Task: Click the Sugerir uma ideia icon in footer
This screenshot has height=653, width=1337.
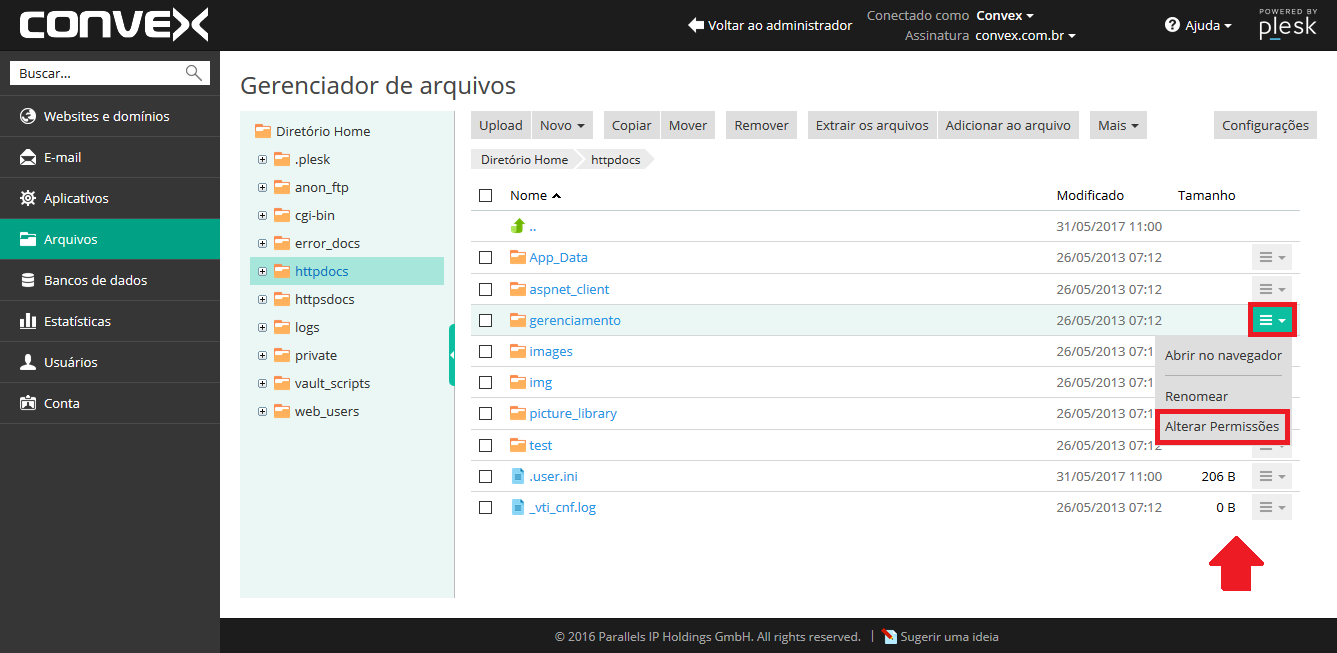Action: (x=890, y=636)
